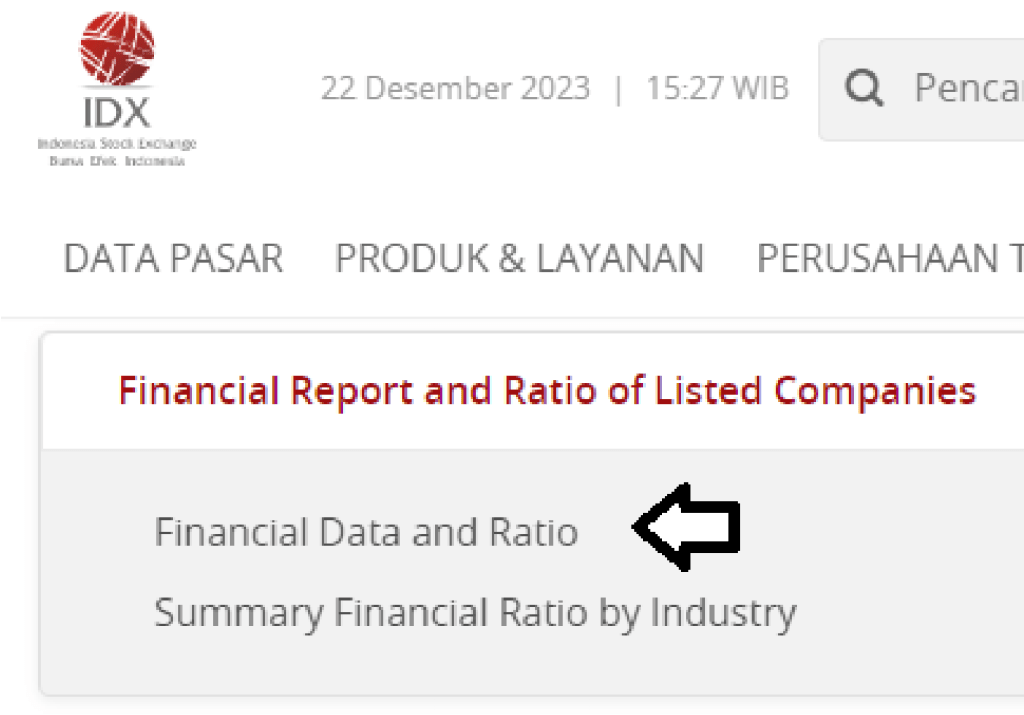This screenshot has width=1024, height=715.
Task: Click the WIB timezone label
Action: coord(761,89)
